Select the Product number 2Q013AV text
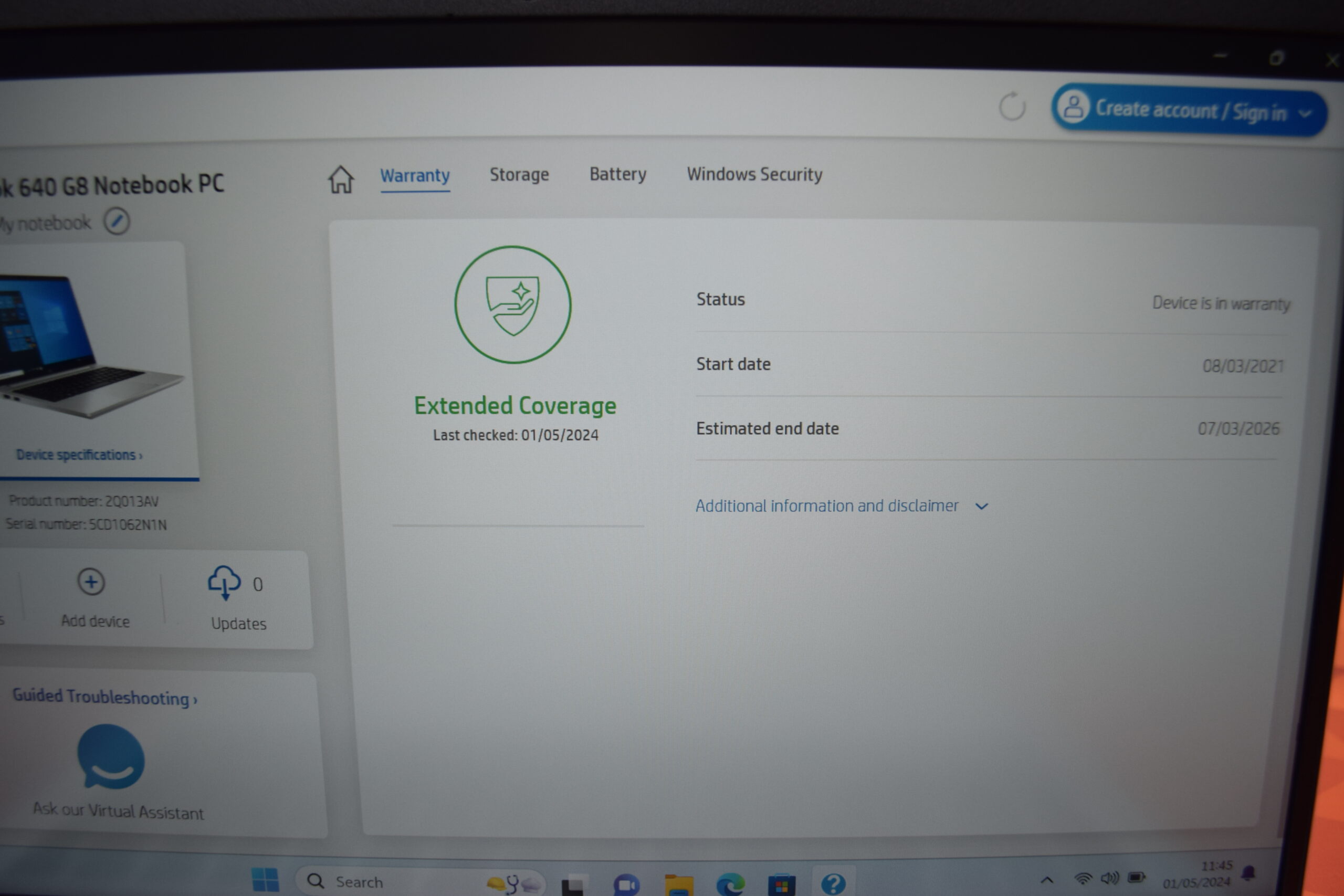 (x=83, y=501)
